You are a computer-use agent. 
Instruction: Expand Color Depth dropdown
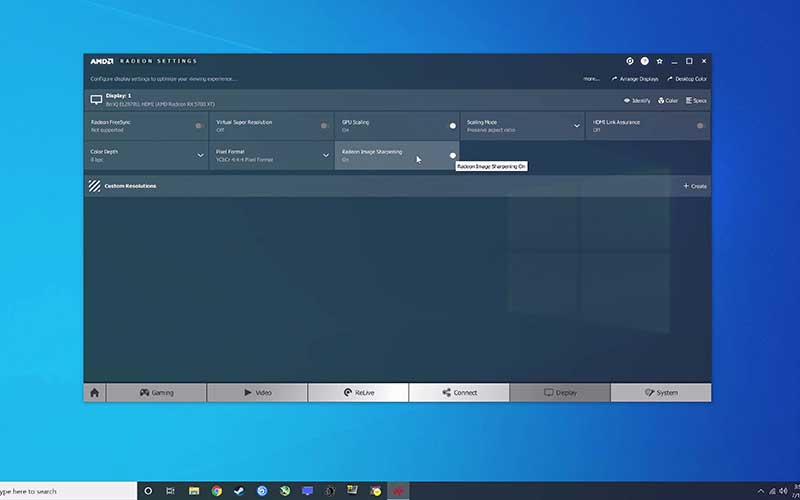pos(201,156)
